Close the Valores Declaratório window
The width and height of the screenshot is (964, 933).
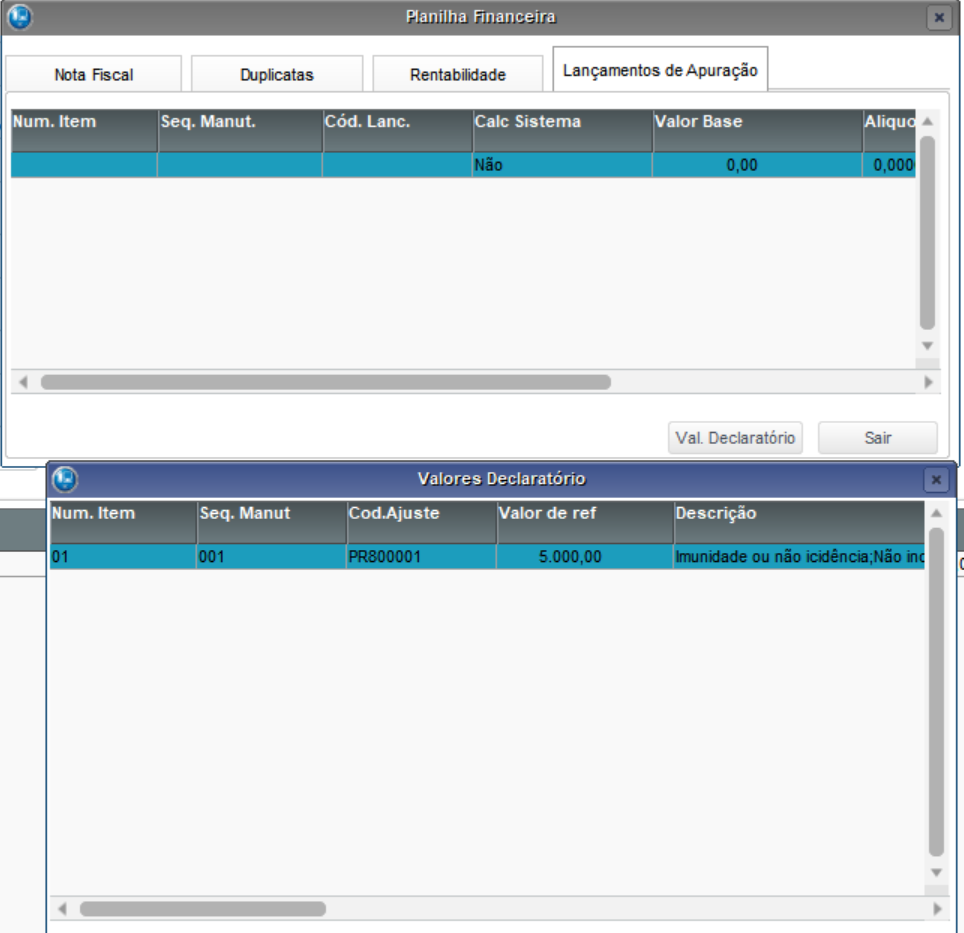[936, 479]
